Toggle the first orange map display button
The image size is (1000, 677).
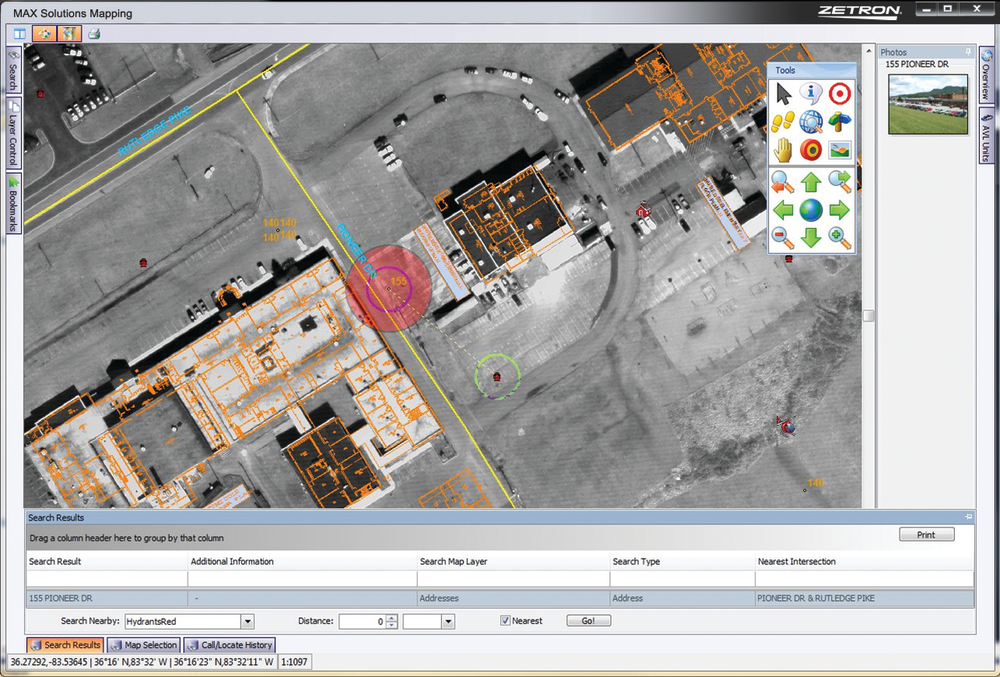pos(44,33)
